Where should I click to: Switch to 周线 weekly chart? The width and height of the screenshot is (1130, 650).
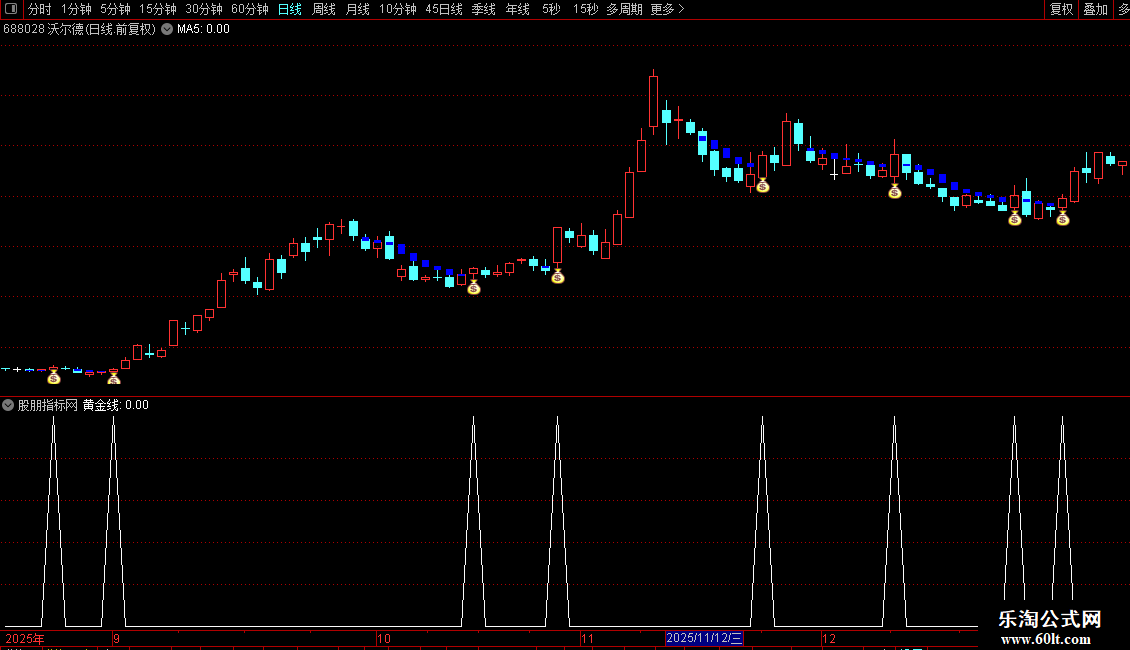point(324,9)
